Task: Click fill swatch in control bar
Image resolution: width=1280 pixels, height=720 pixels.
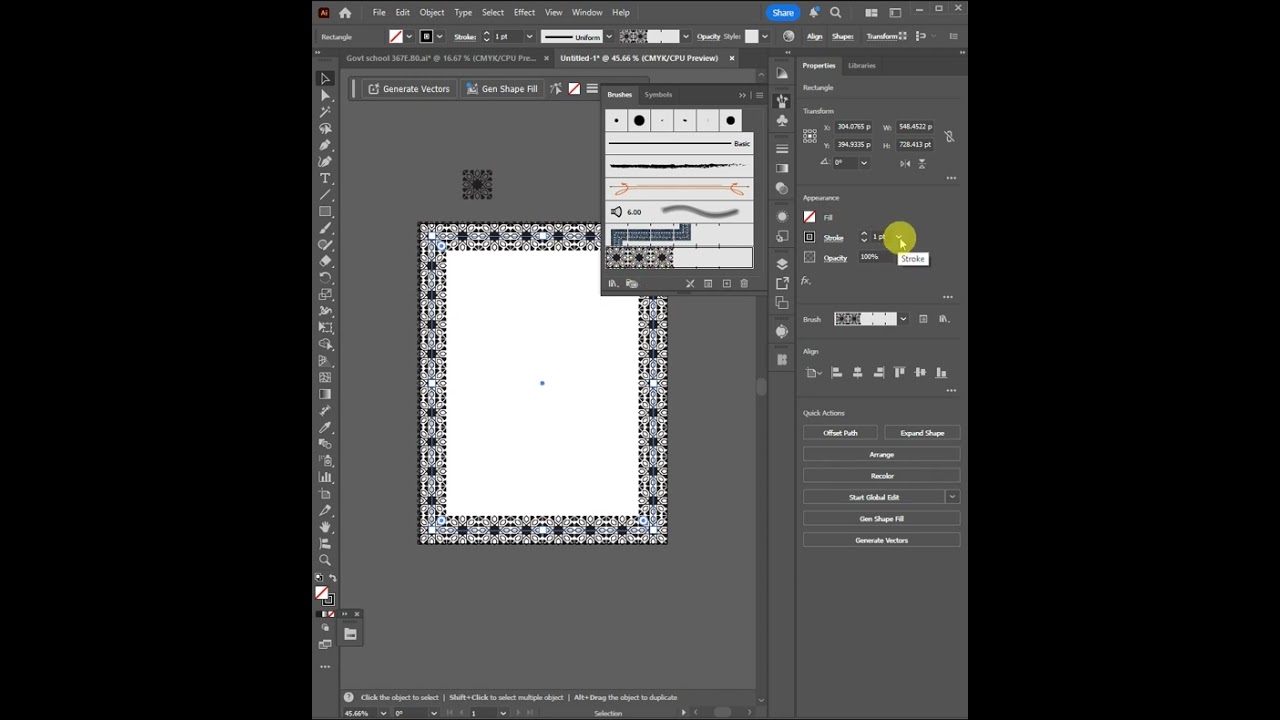Action: pos(396,37)
